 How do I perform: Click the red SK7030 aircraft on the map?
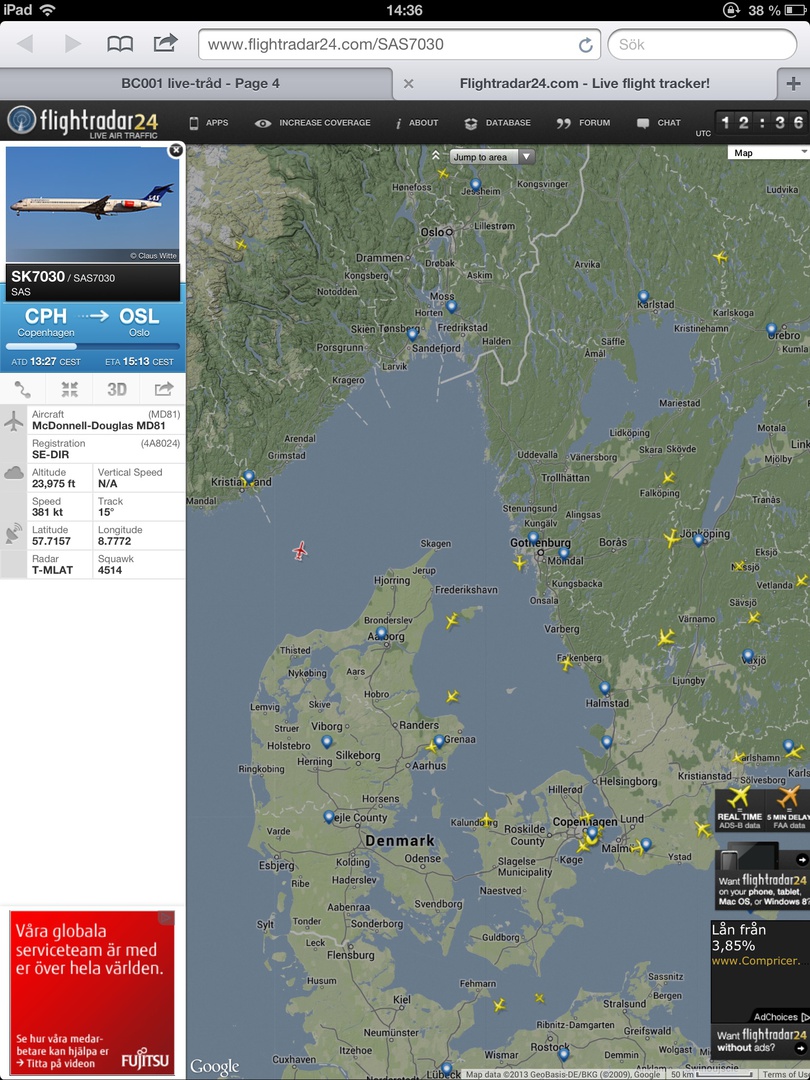pyautogui.click(x=300, y=550)
